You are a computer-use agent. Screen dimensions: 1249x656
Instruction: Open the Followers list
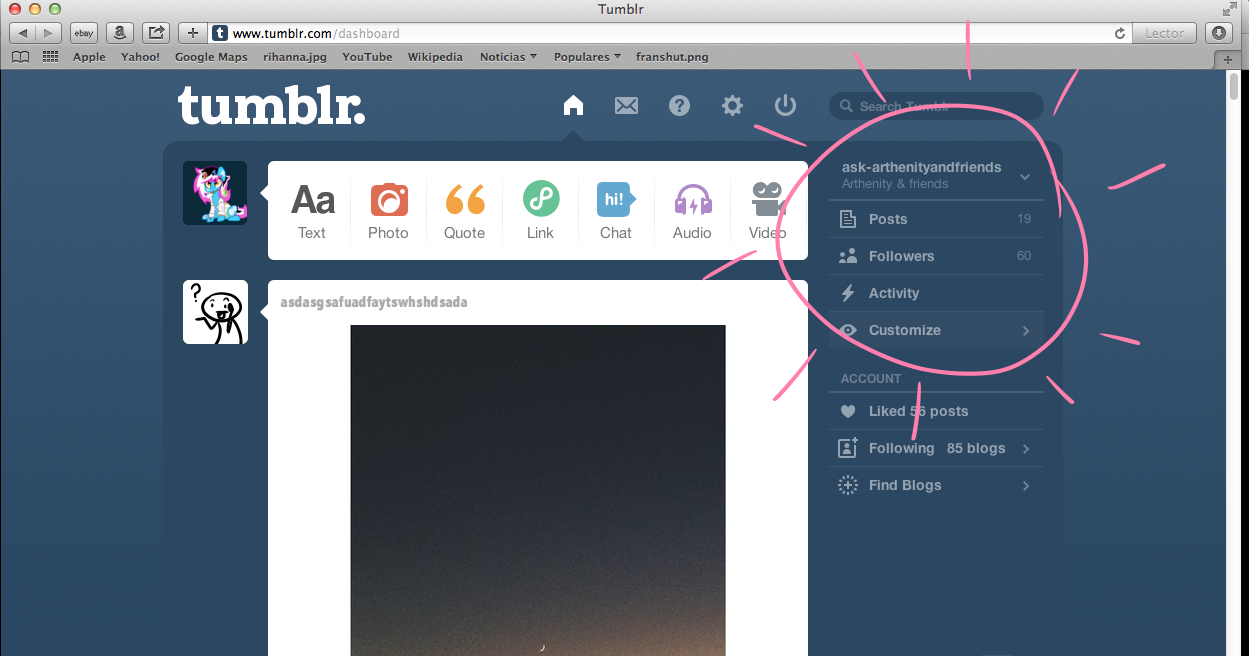click(936, 256)
